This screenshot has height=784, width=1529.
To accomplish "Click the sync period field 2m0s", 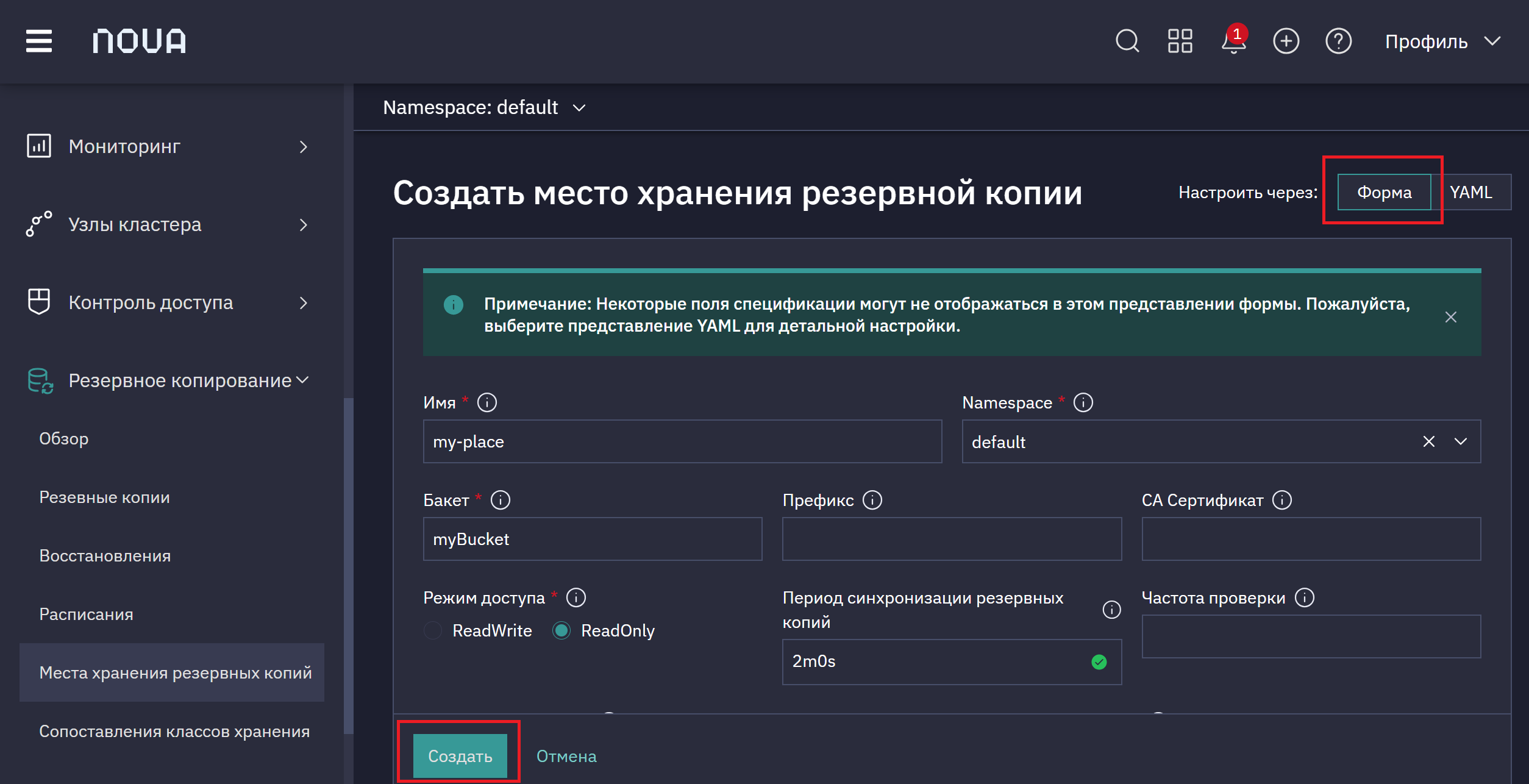I will coord(952,662).
